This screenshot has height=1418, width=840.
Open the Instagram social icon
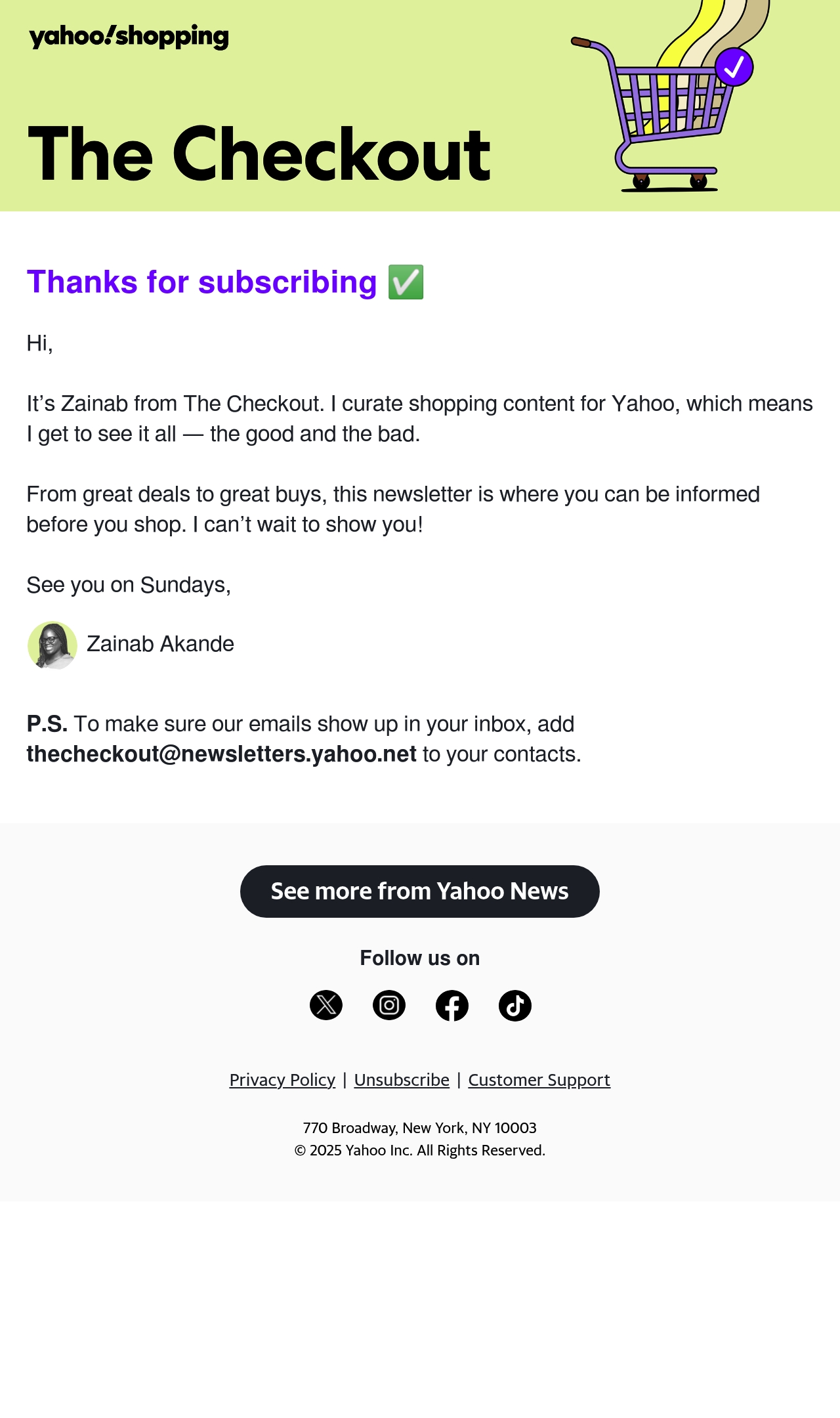(x=389, y=1005)
